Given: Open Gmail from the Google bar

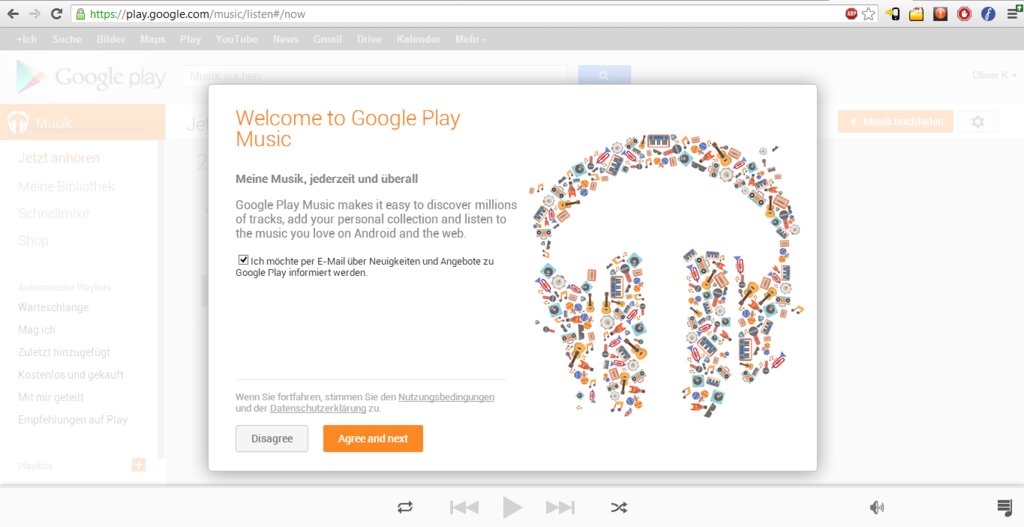Looking at the screenshot, I should pos(328,39).
